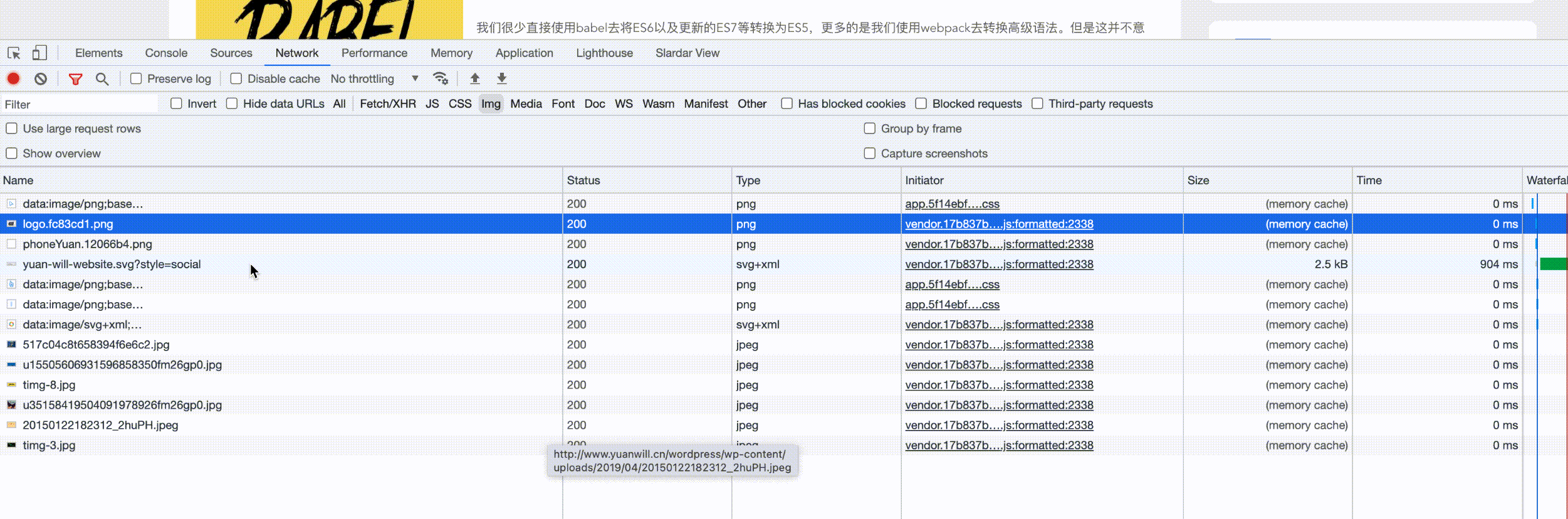Filter requests by JS type

[x=432, y=104]
